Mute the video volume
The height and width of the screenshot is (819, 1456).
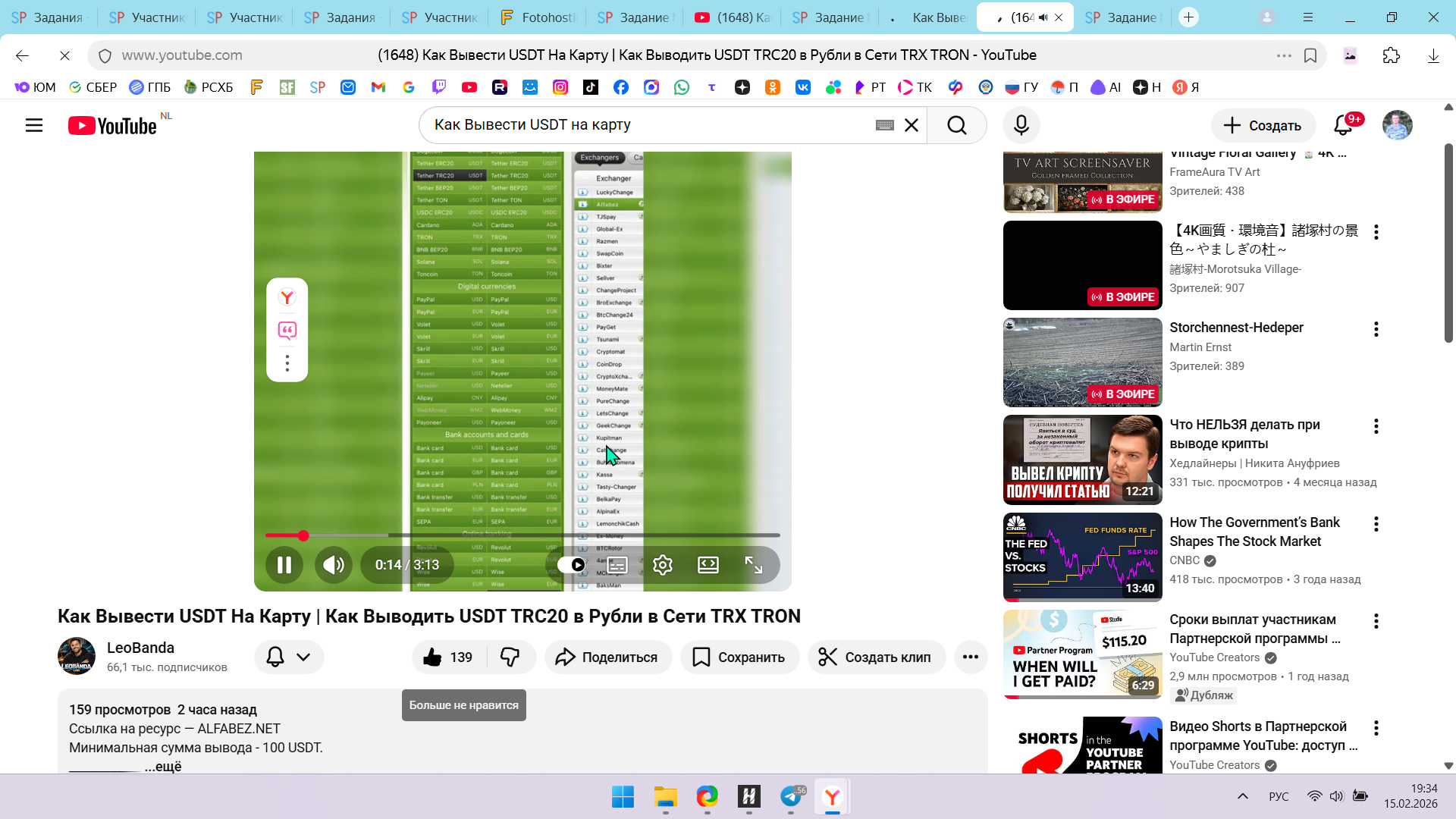point(334,565)
